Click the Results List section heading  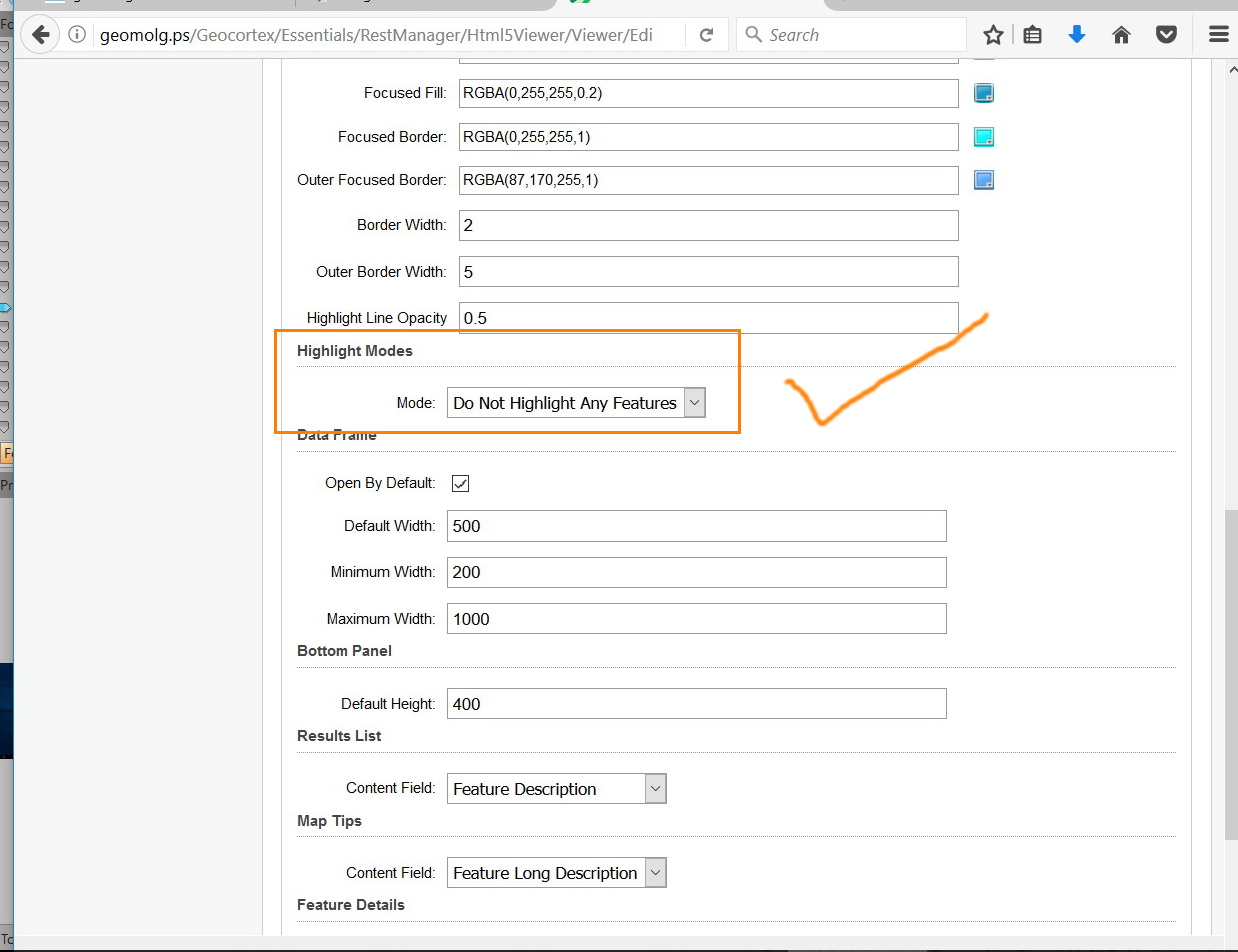coord(339,736)
